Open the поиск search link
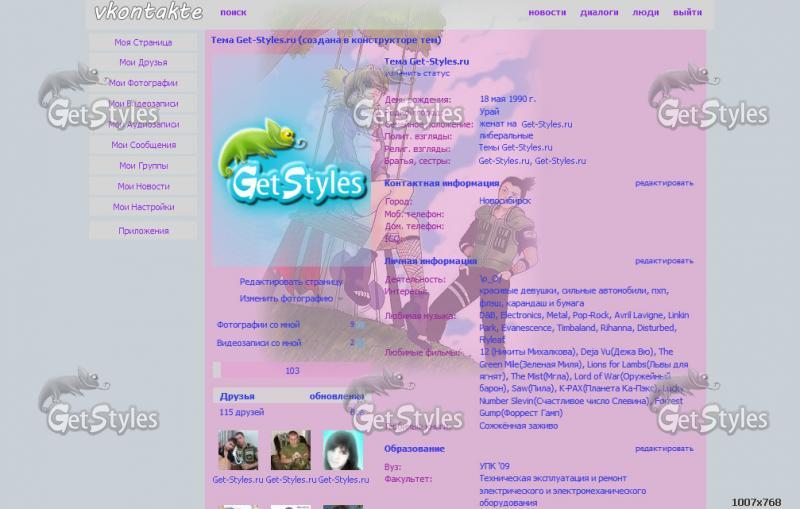800x509 pixels. point(233,13)
